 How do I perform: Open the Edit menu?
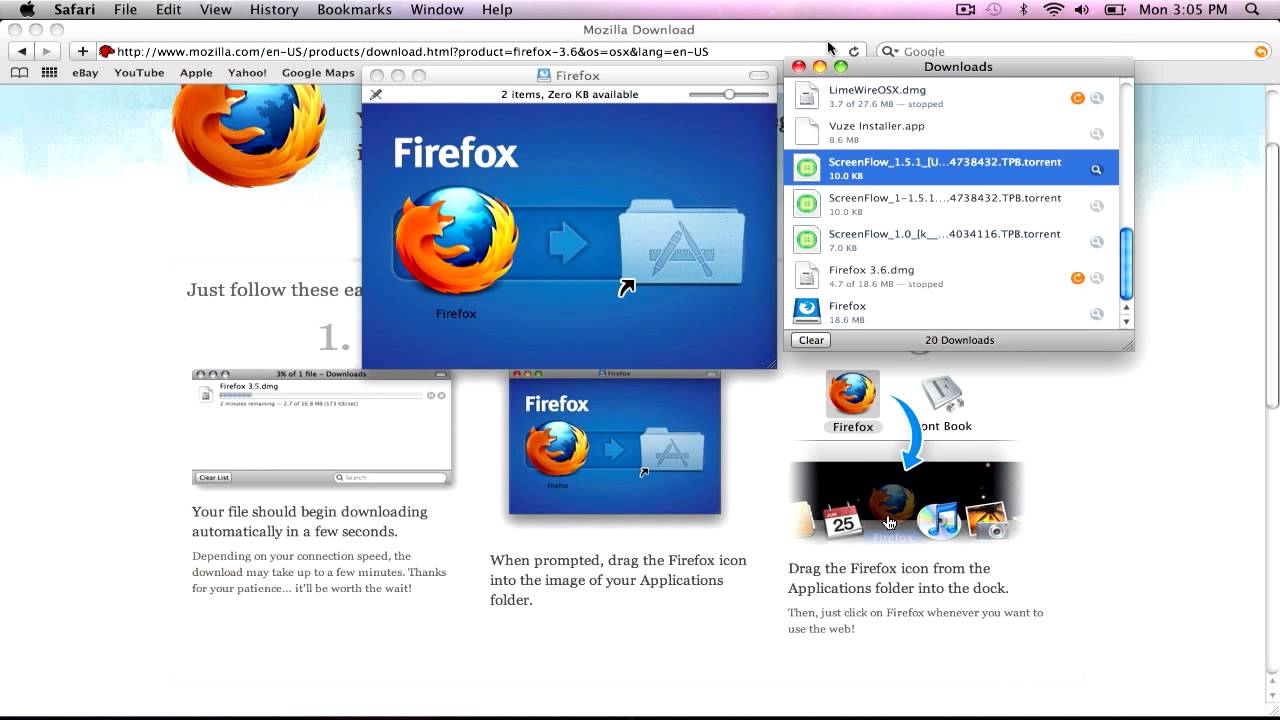(x=168, y=9)
